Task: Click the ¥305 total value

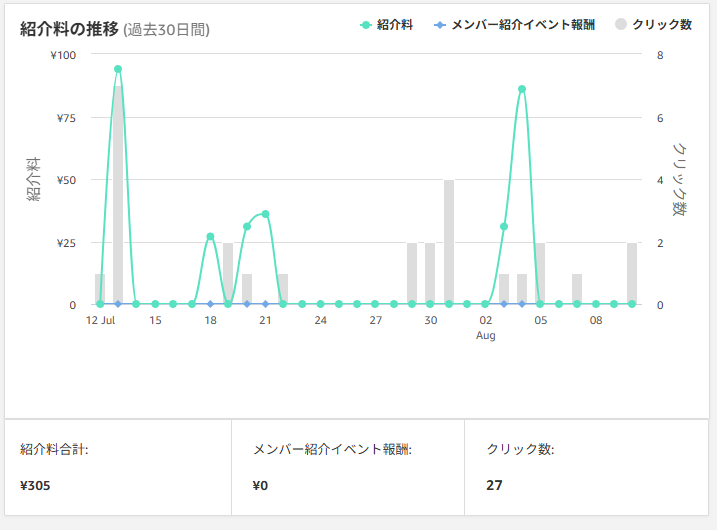Action: 35,485
